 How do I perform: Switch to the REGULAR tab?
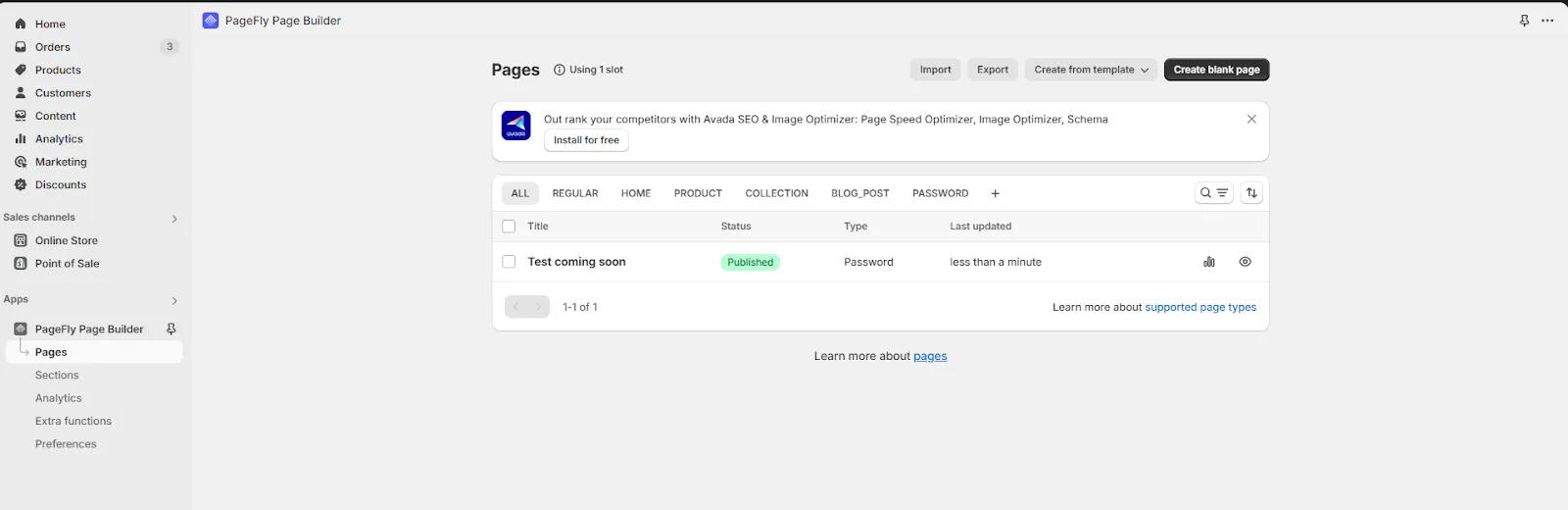click(575, 193)
